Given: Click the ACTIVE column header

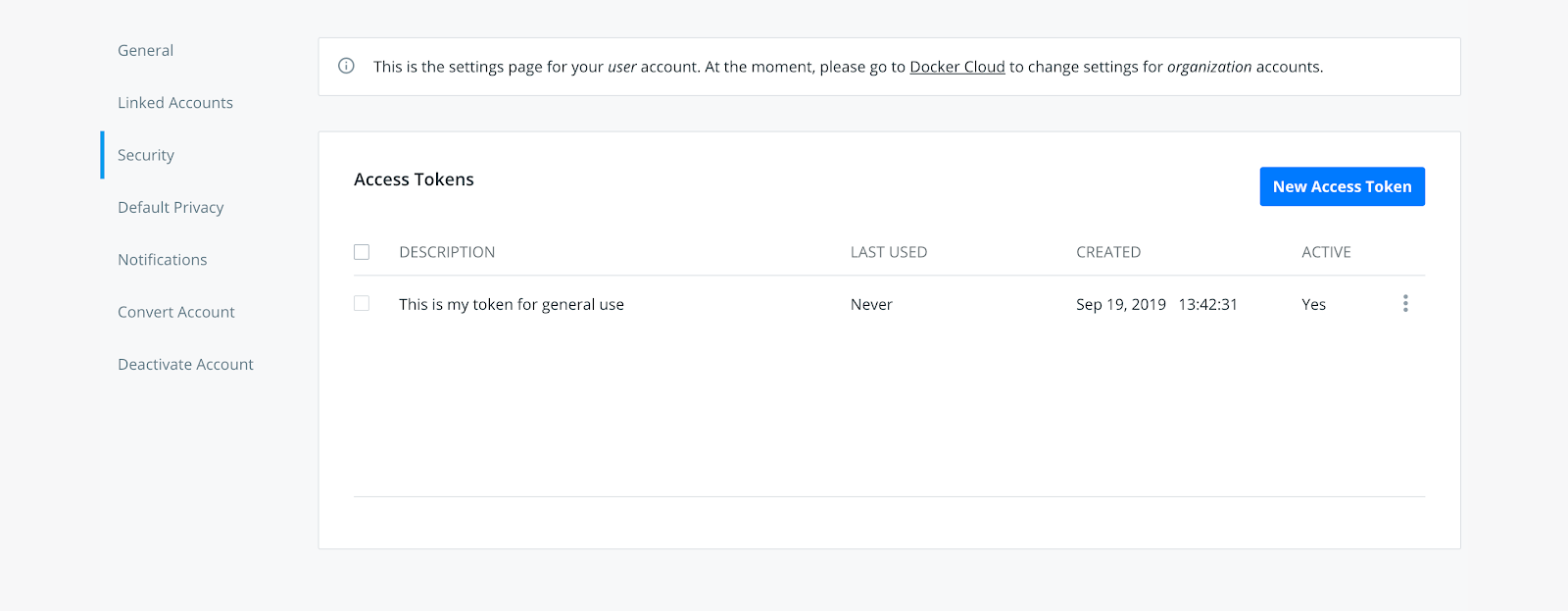Looking at the screenshot, I should pyautogui.click(x=1326, y=252).
